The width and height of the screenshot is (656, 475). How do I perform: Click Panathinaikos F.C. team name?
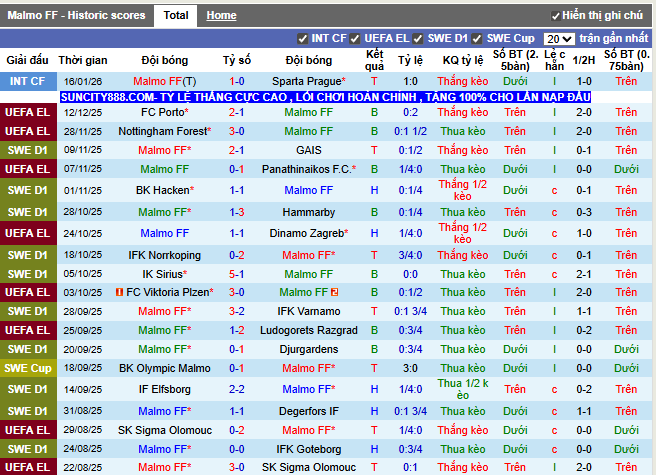click(309, 169)
